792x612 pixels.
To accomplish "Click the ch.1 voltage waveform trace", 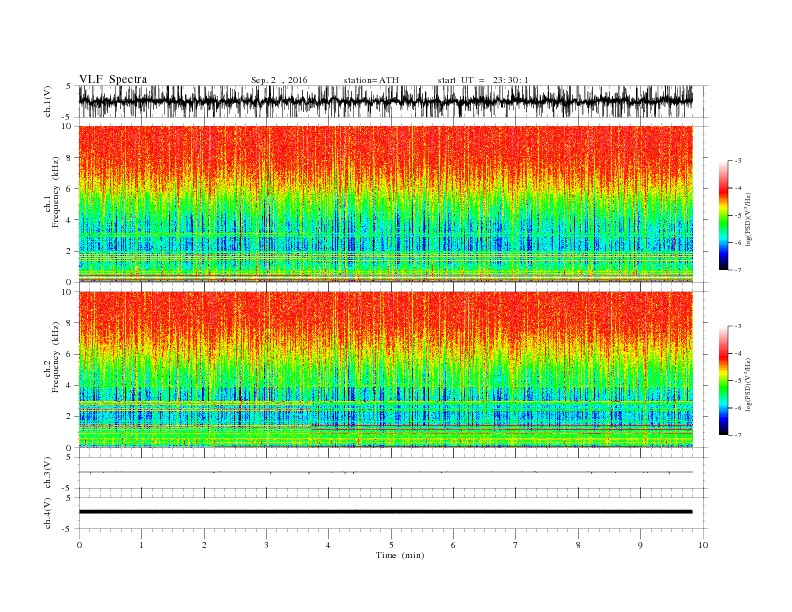I will click(x=385, y=101).
